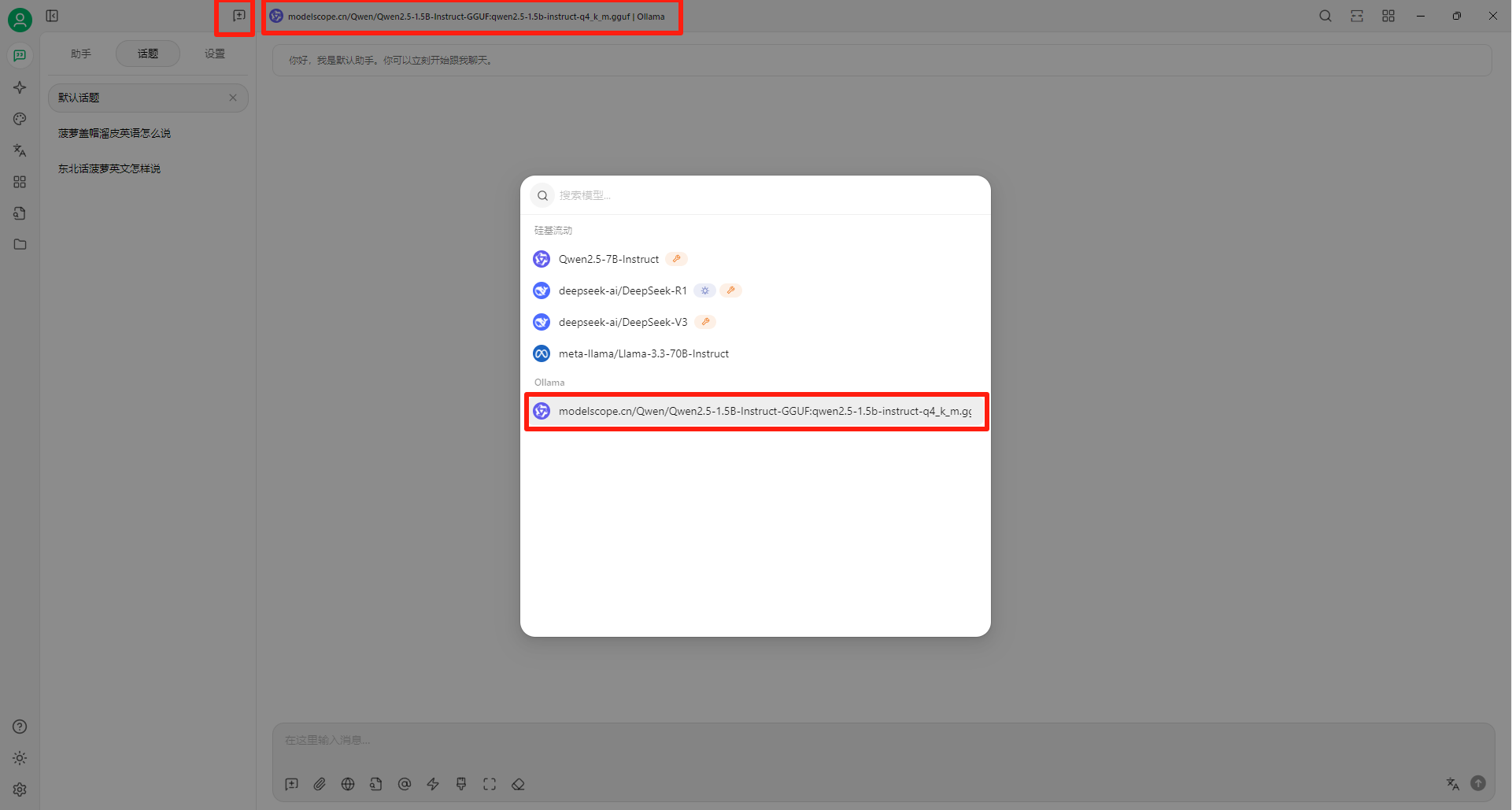The height and width of the screenshot is (810, 1512).
Task: Click the help question mark icon
Action: pyautogui.click(x=20, y=727)
